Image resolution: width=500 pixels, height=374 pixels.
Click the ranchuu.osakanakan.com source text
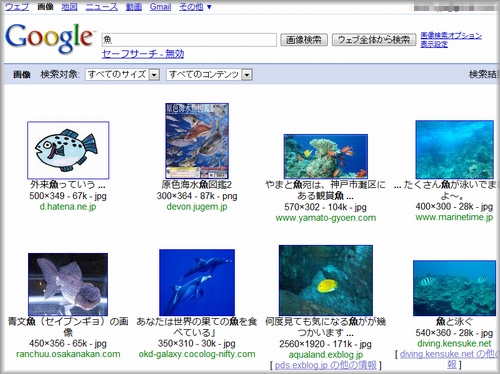pyautogui.click(x=68, y=354)
